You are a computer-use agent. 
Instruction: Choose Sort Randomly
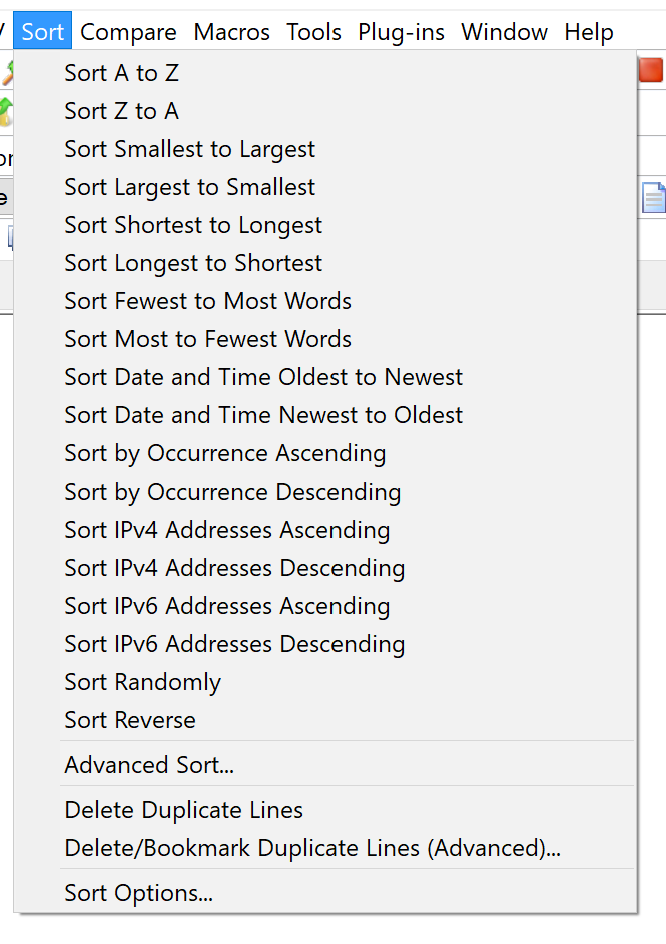coord(325,682)
